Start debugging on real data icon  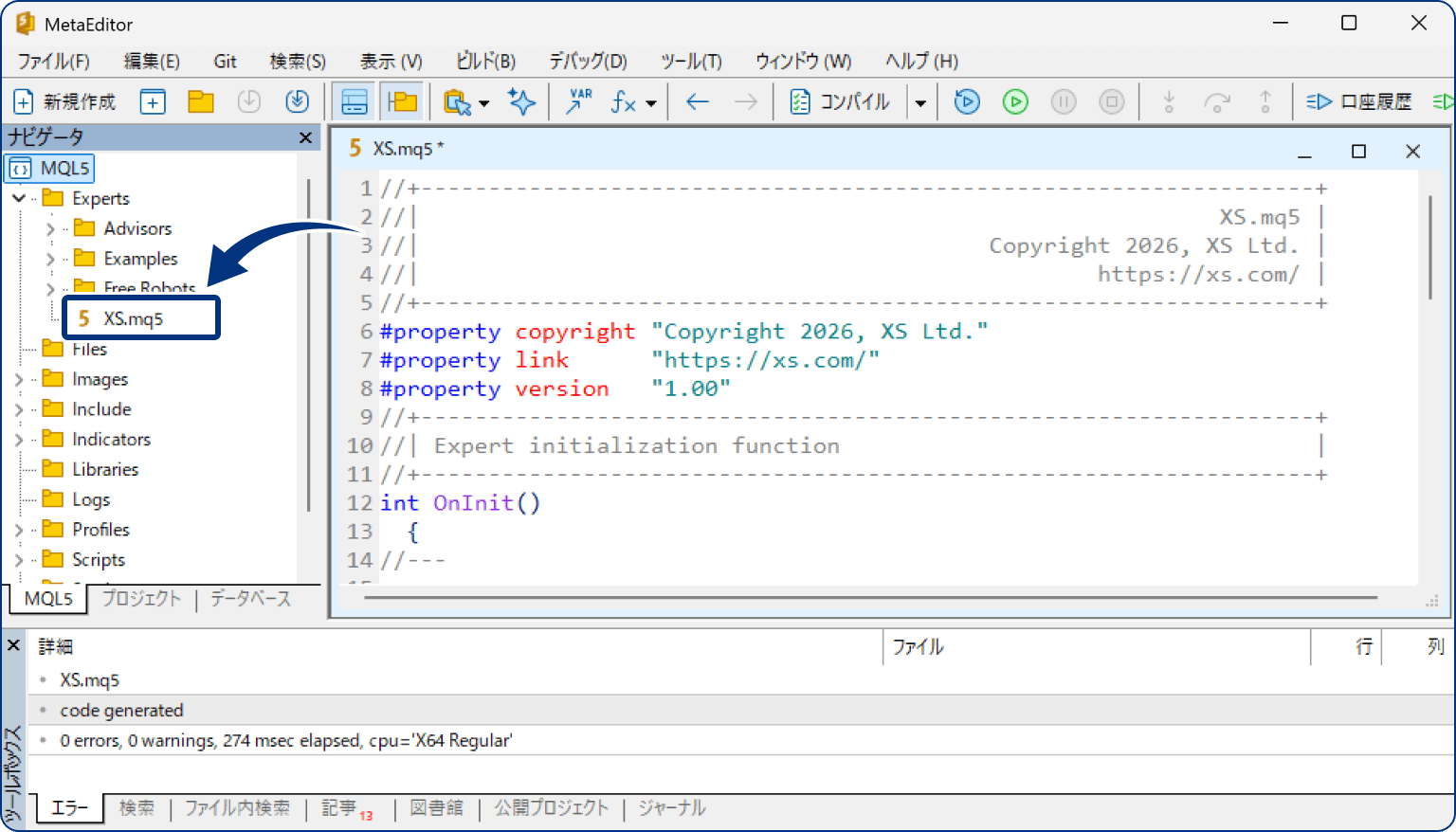967,101
